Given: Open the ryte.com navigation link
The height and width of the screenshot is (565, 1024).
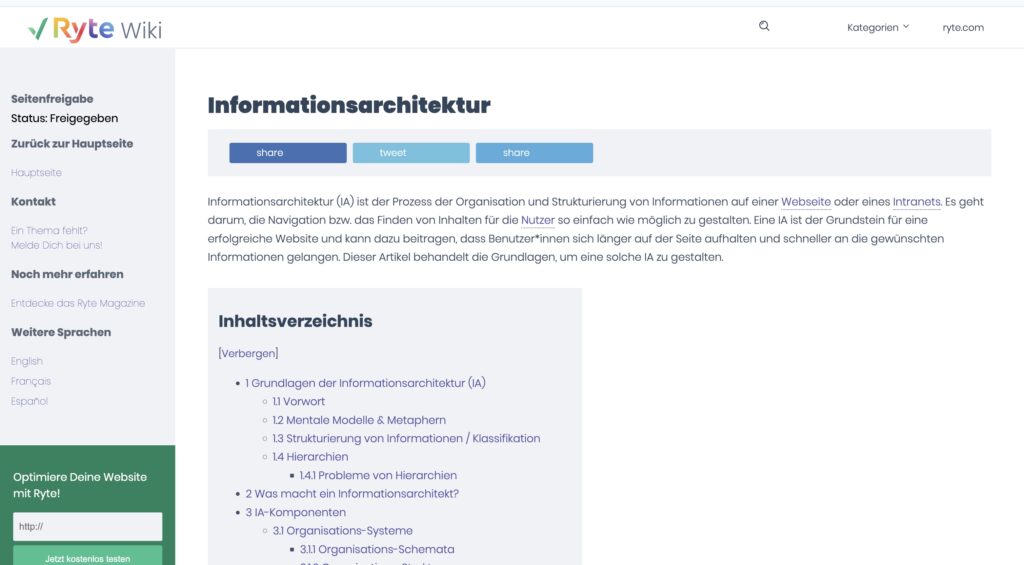Looking at the screenshot, I should click(963, 27).
